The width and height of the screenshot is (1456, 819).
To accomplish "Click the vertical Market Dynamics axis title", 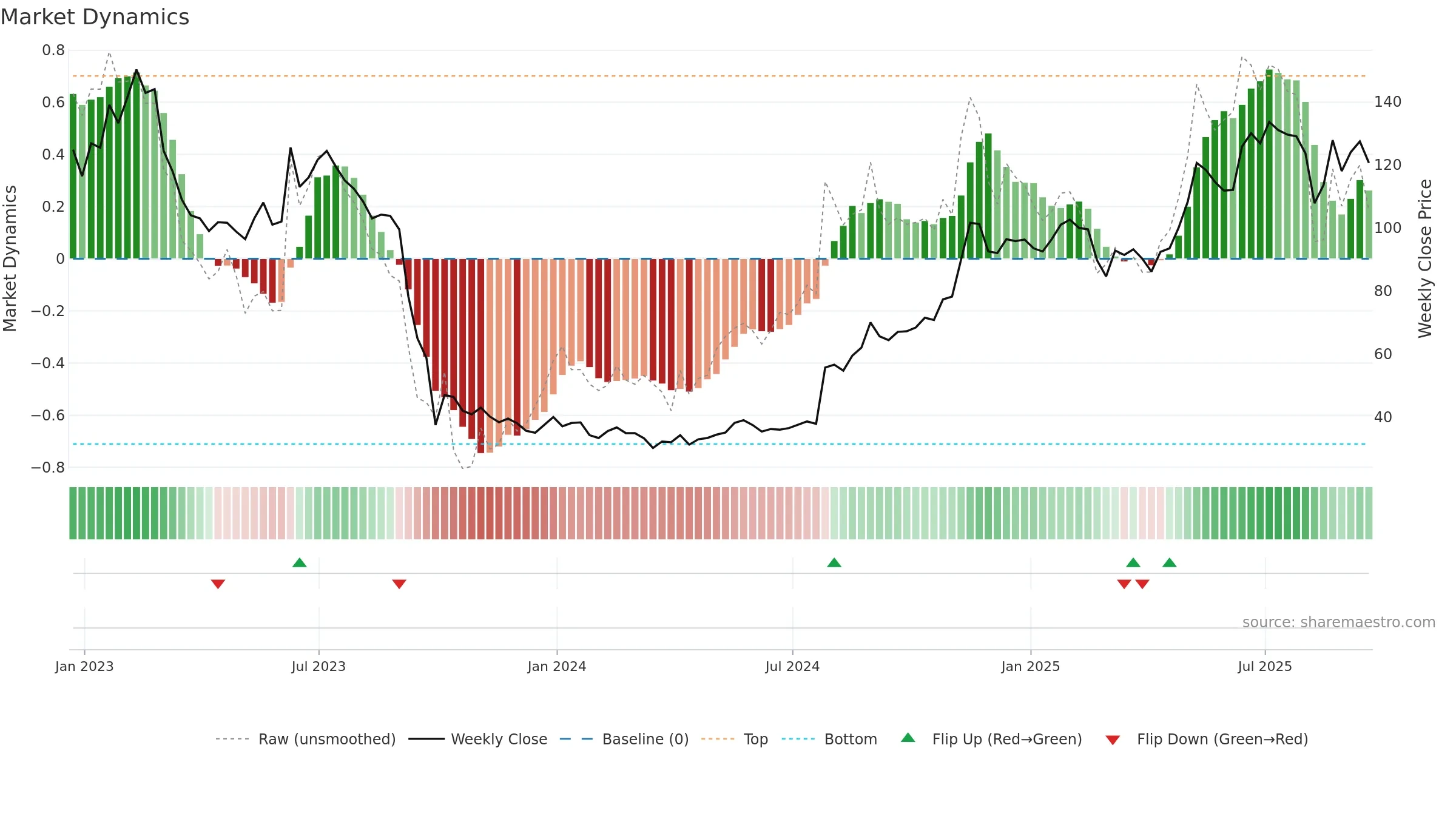I will (x=10, y=258).
